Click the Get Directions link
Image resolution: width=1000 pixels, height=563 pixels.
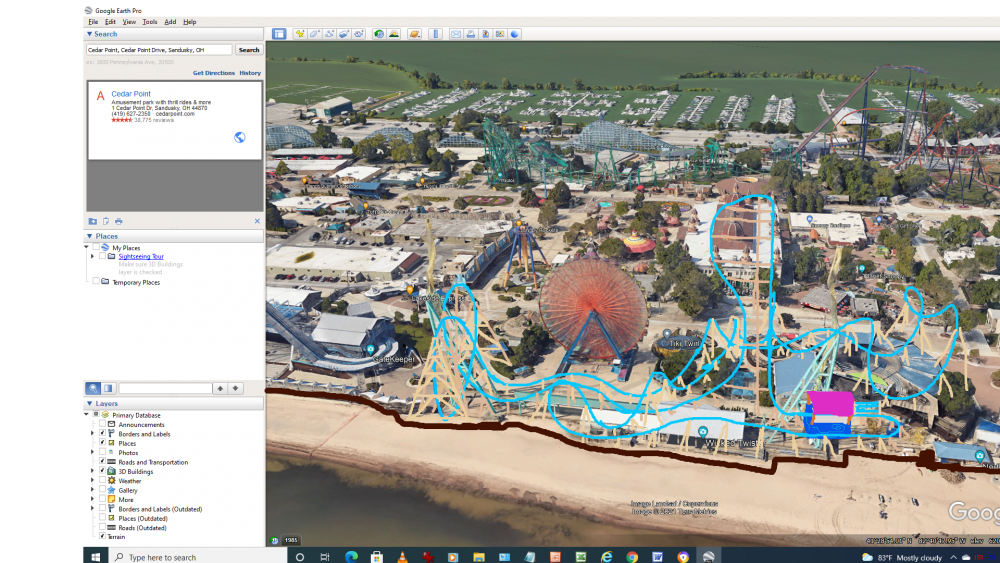coord(214,73)
